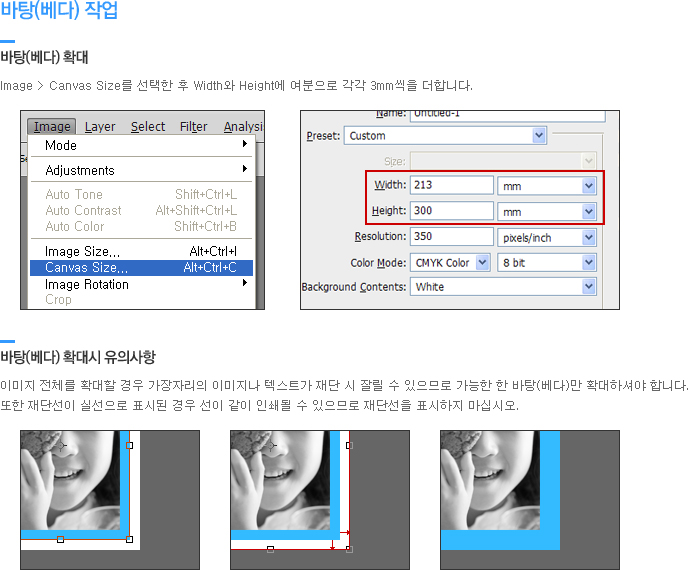Screen dimensions: 700x570
Task: Open the Preset dropdown showing Custom
Action: pos(445,136)
